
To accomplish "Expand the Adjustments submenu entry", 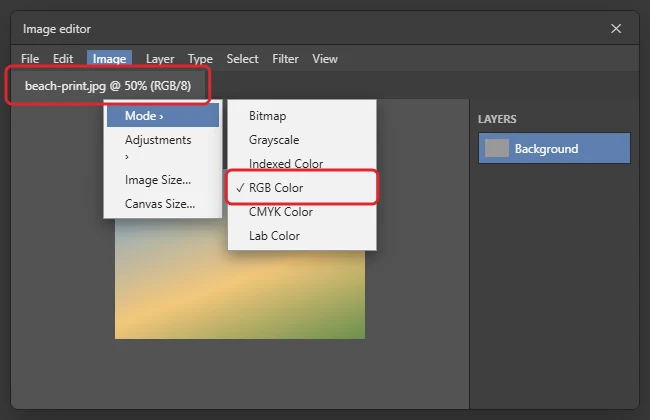I will [x=163, y=148].
